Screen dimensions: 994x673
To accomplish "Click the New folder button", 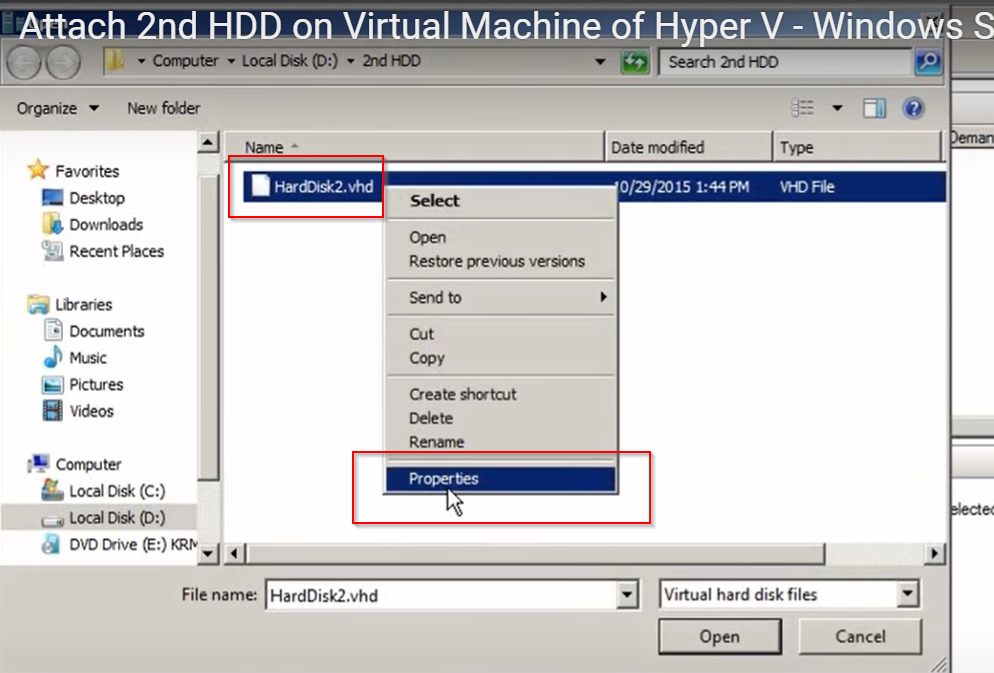I will click(x=164, y=108).
